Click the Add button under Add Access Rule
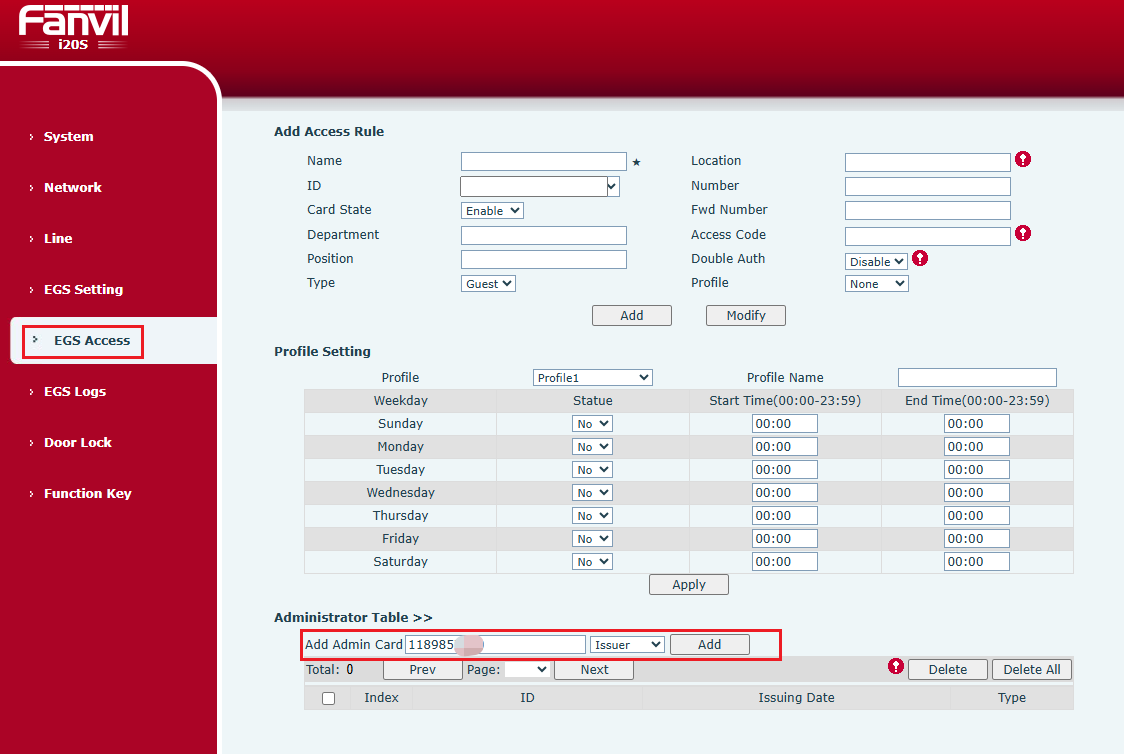The height and width of the screenshot is (754, 1124). click(x=632, y=315)
